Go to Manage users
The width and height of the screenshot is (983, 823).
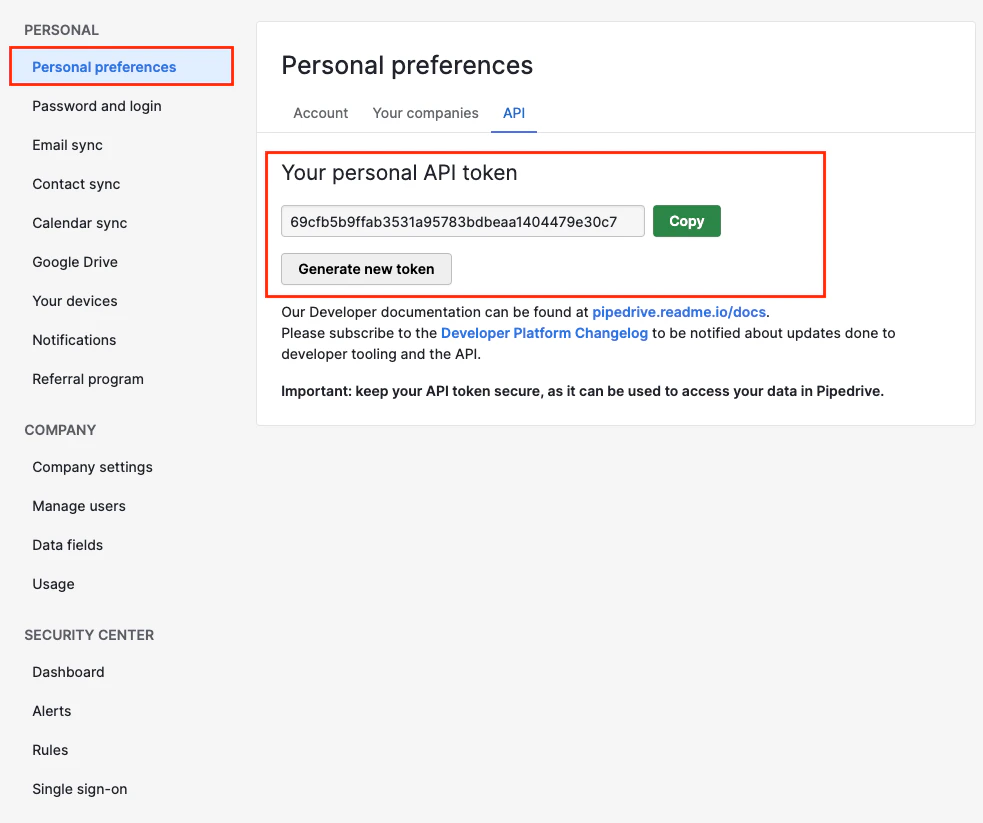pyautogui.click(x=78, y=506)
